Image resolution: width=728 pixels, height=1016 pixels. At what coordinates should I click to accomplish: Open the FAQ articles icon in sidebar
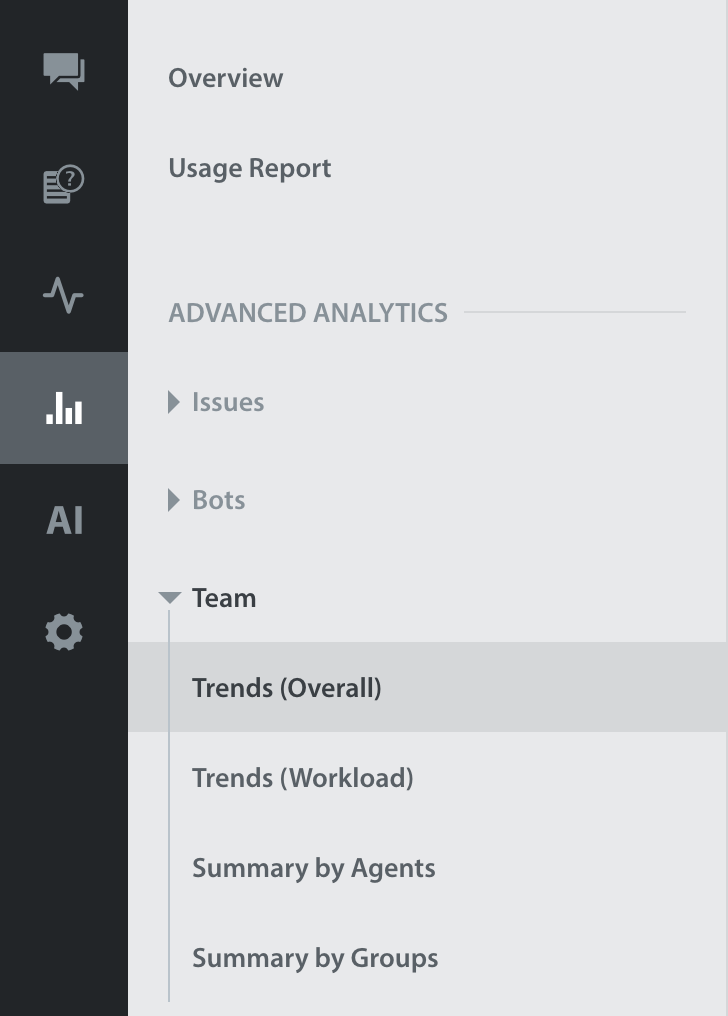[x=64, y=185]
